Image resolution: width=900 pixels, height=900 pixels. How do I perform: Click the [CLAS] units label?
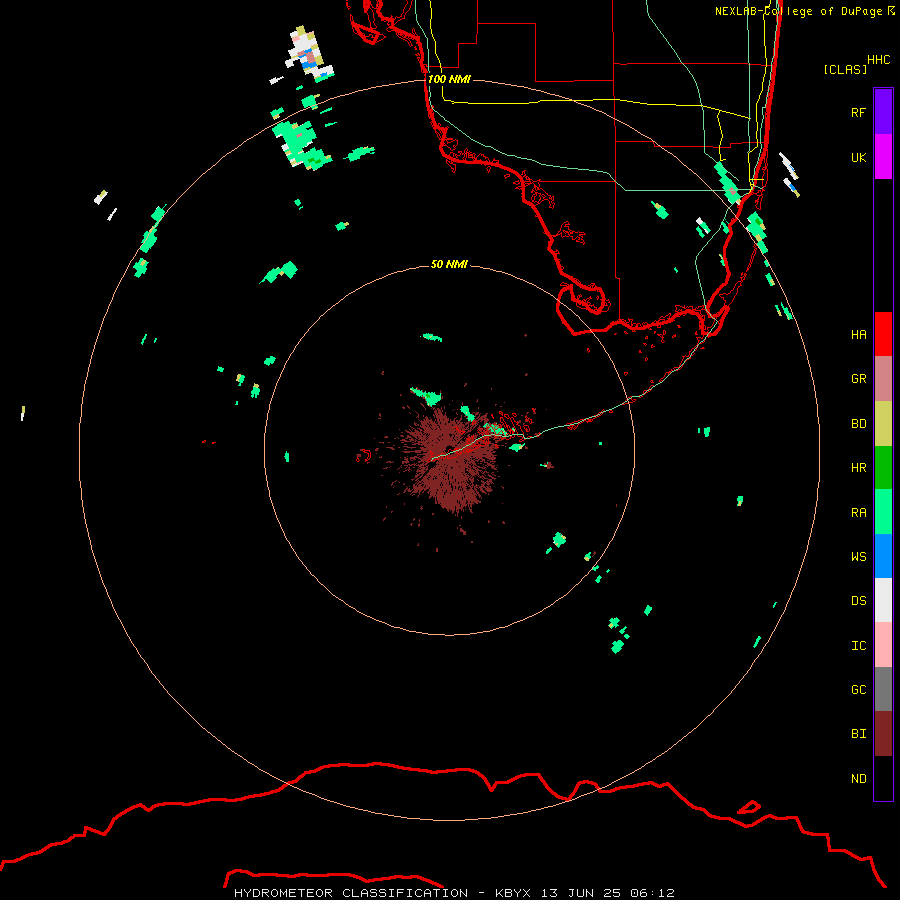(845, 69)
